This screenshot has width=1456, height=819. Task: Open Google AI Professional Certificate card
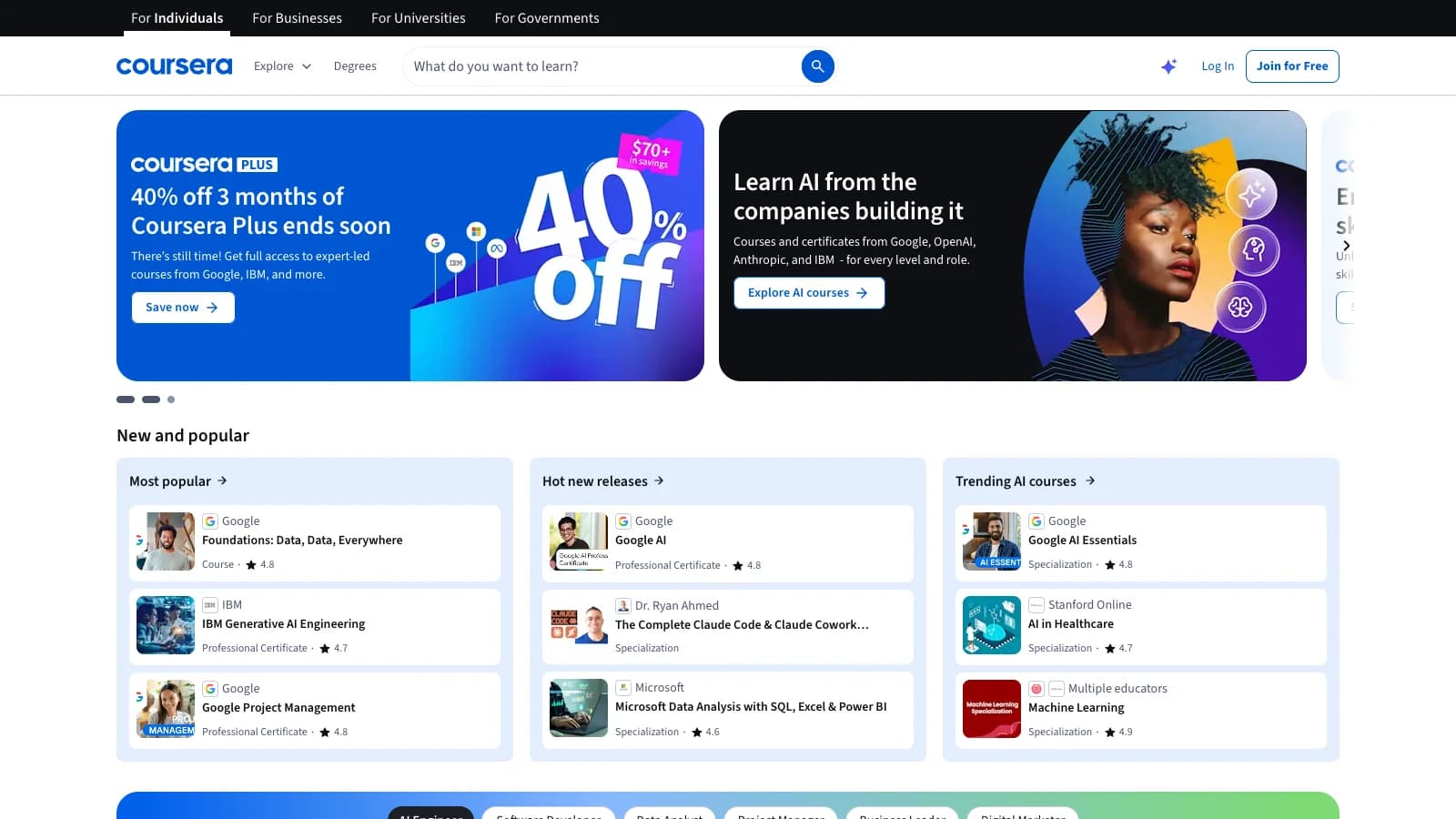(728, 543)
